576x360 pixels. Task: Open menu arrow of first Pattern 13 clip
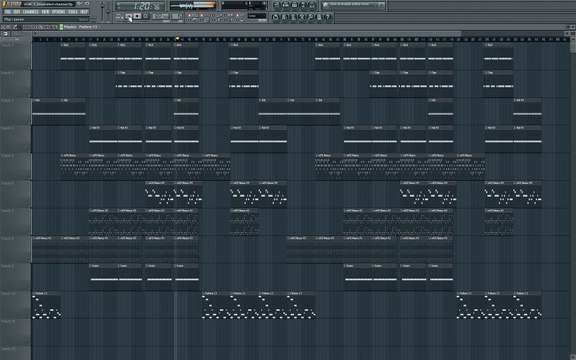click(34, 293)
